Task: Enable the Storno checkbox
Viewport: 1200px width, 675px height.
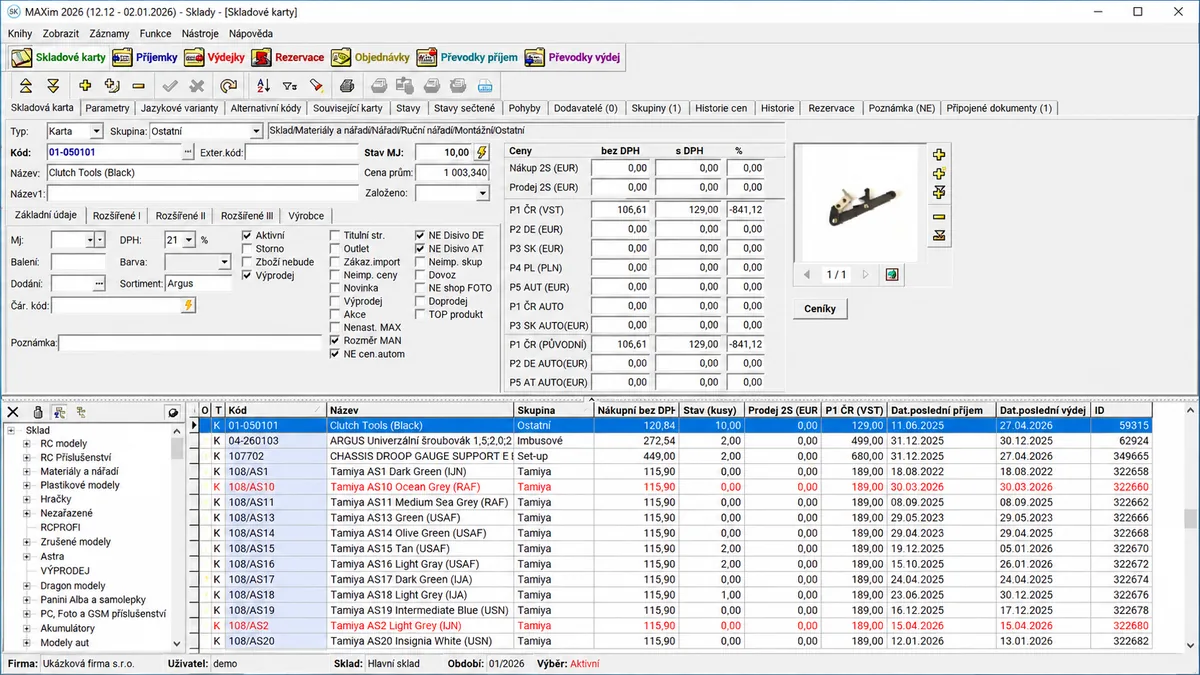Action: coord(247,249)
